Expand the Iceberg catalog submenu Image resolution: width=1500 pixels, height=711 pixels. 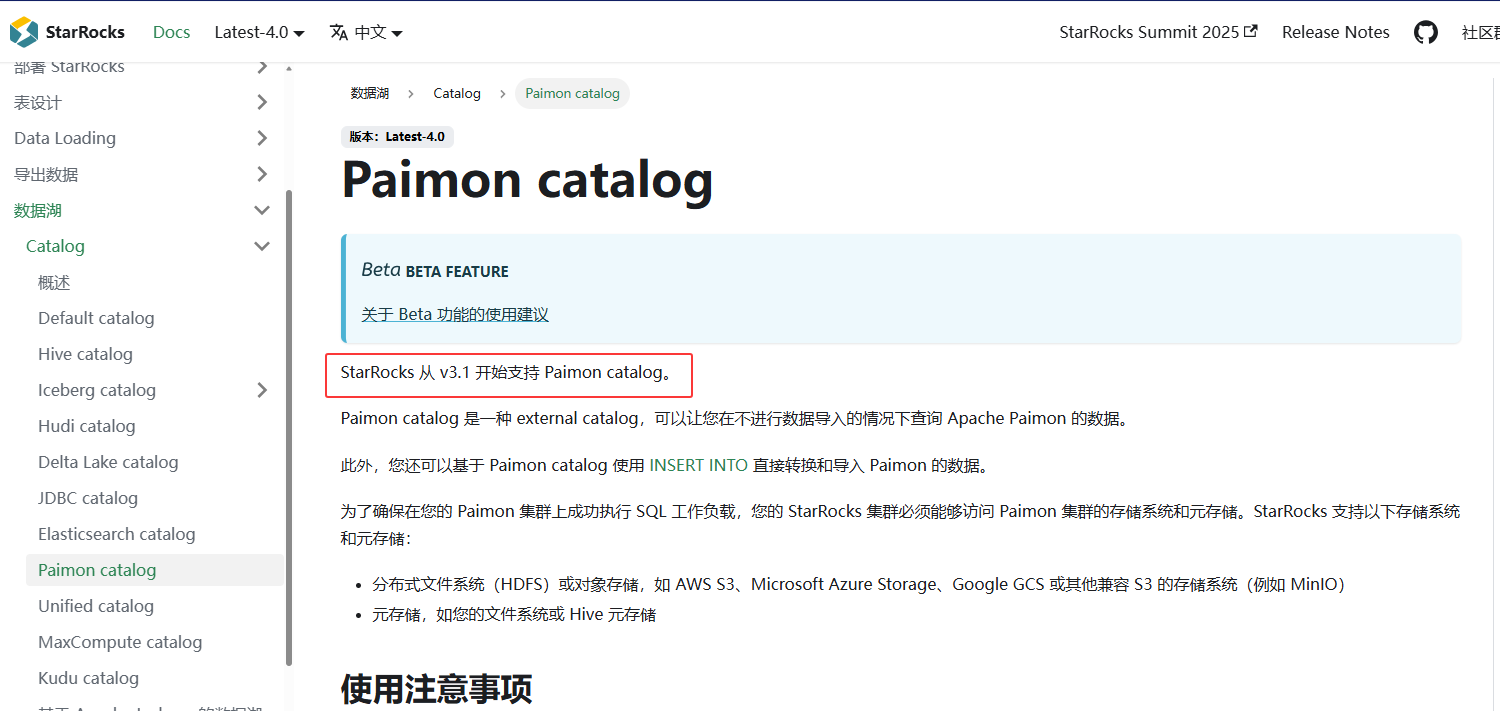coord(262,390)
